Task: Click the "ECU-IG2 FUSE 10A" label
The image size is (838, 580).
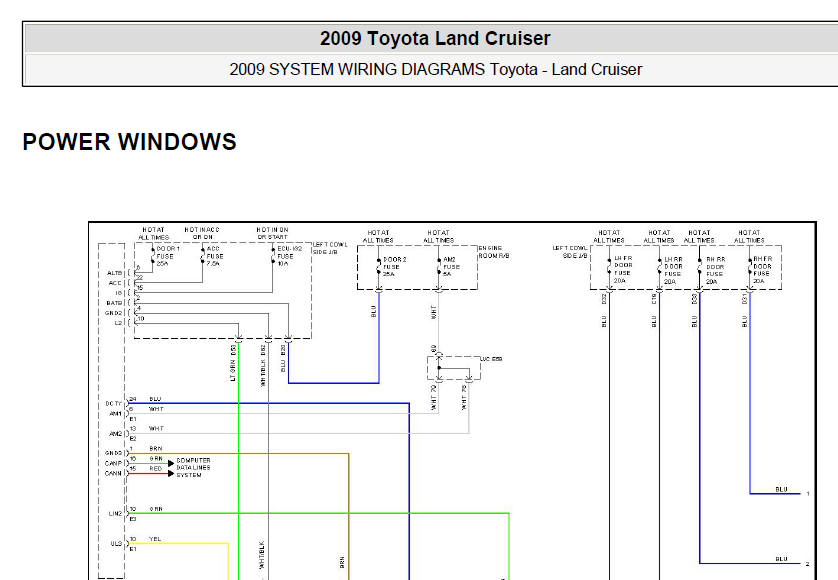Action: [x=289, y=256]
